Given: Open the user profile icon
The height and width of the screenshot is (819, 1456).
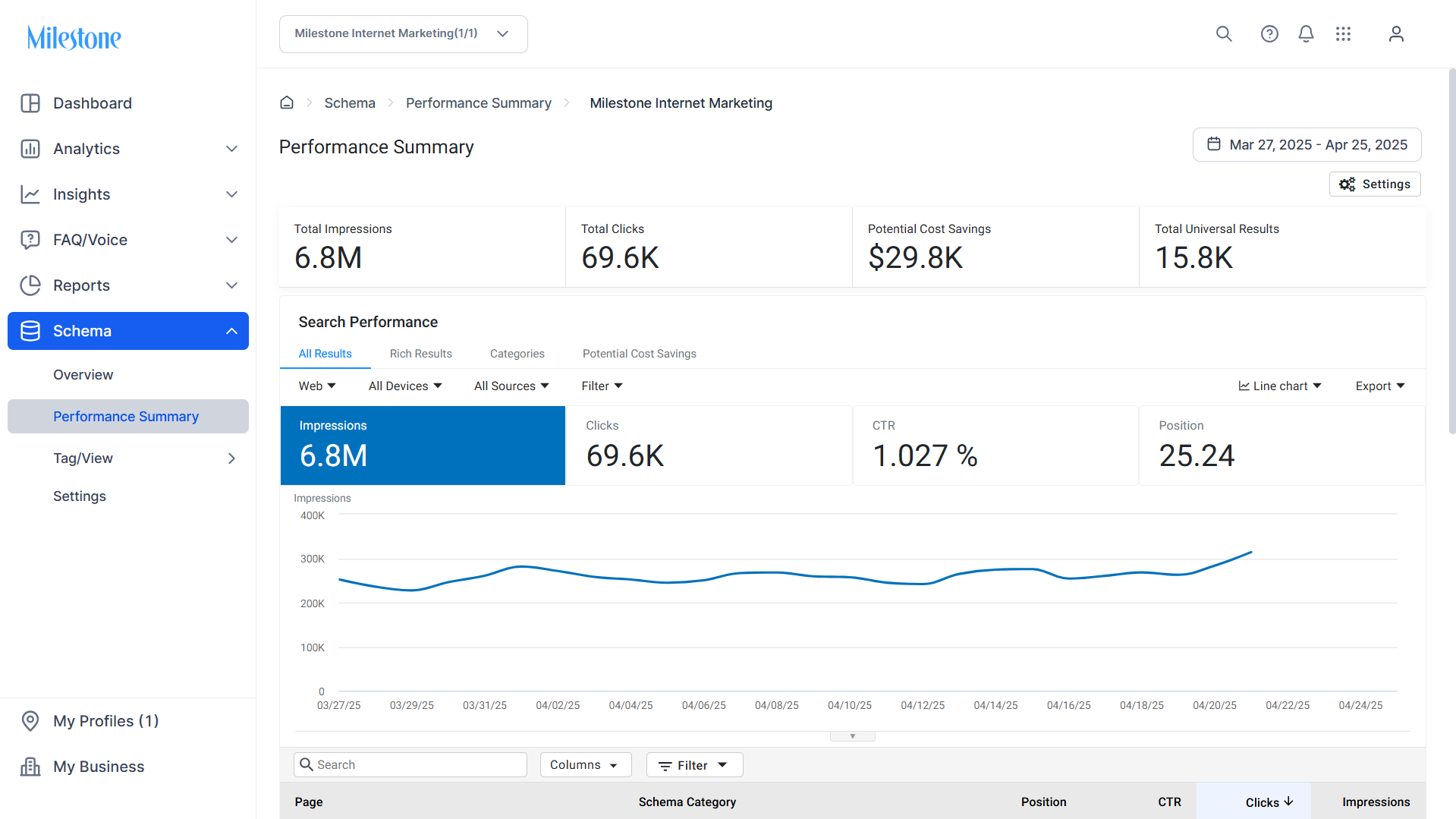Looking at the screenshot, I should click(1396, 34).
